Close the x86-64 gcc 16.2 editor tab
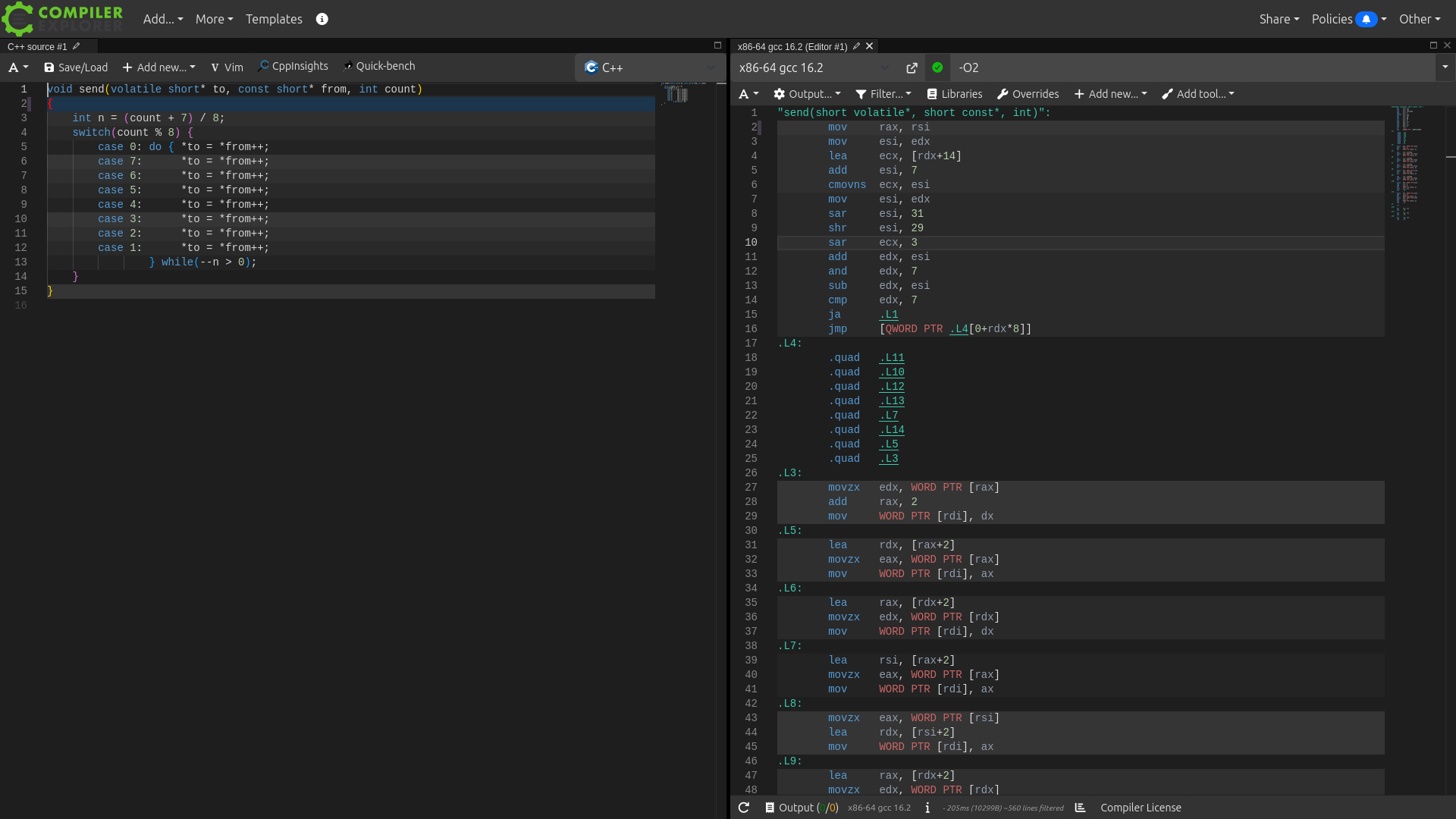The height and width of the screenshot is (819, 1456). tap(870, 46)
